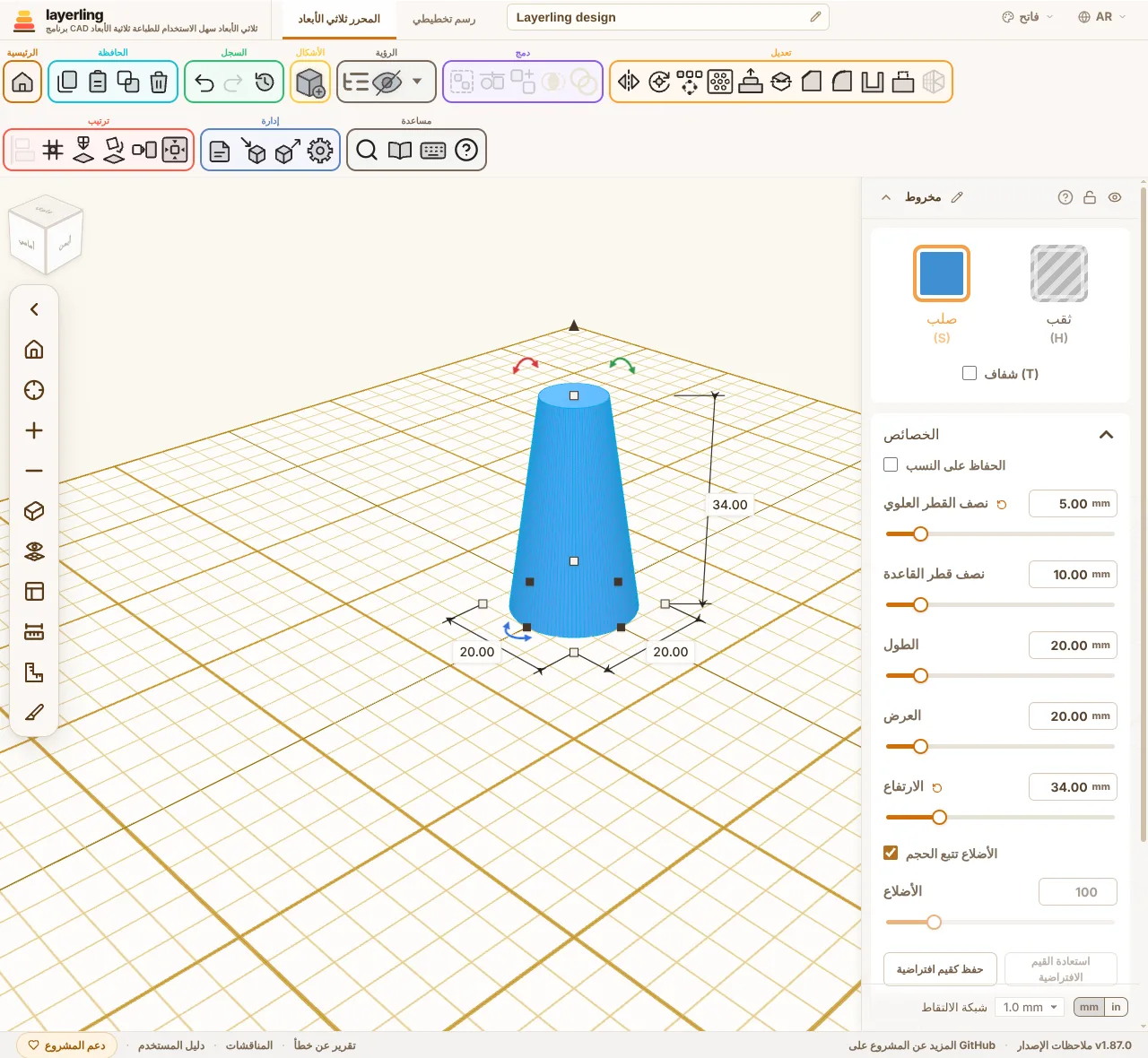Click the الارتفاع height value field
The height and width of the screenshot is (1058, 1148).
pos(1073,787)
